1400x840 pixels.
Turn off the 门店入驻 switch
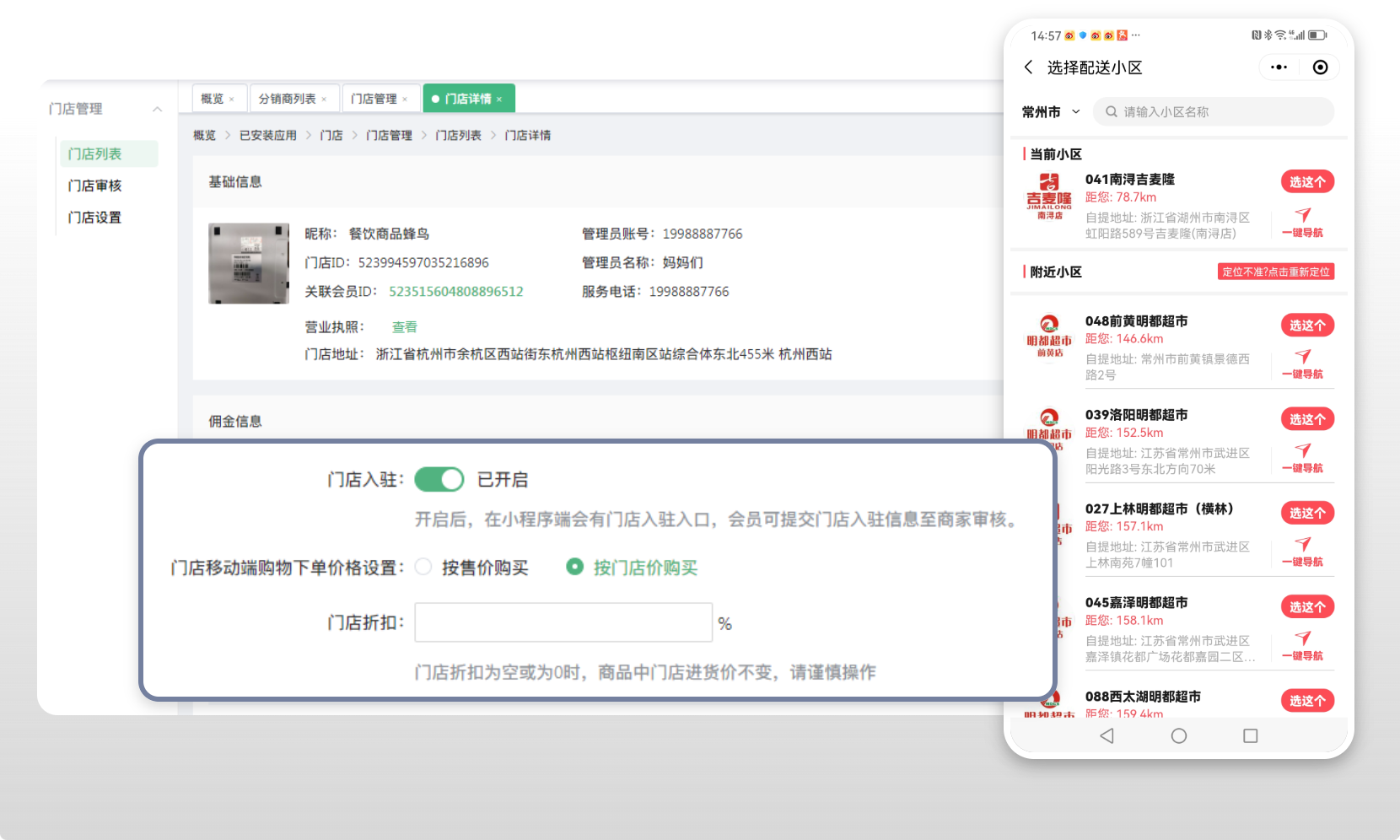(439, 480)
